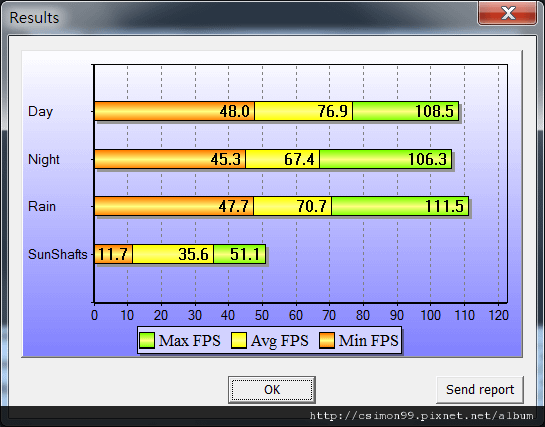This screenshot has width=545, height=427.
Task: Click the axis tick label 90
Action: pos(397,315)
